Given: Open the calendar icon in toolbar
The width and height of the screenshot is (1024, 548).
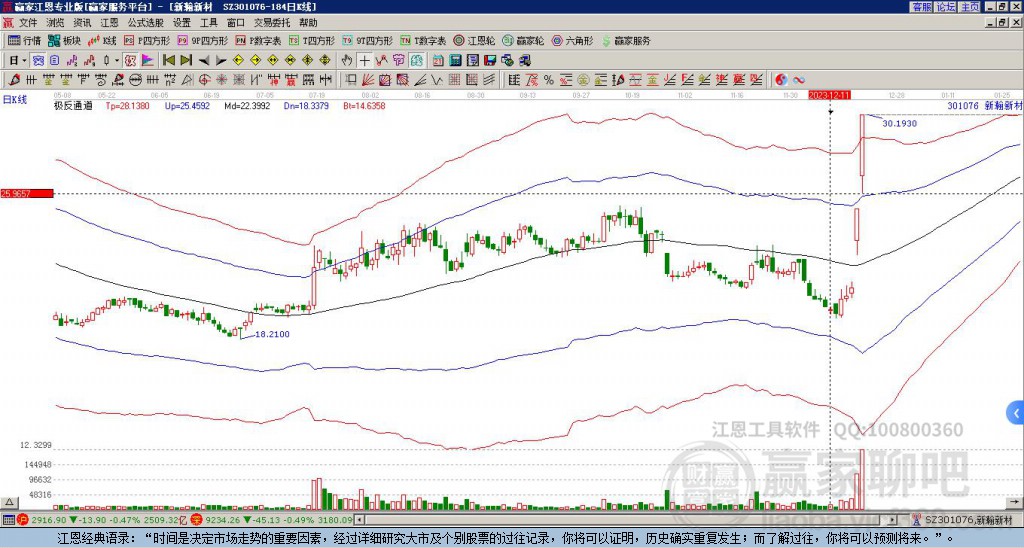Looking at the screenshot, I should (x=438, y=61).
